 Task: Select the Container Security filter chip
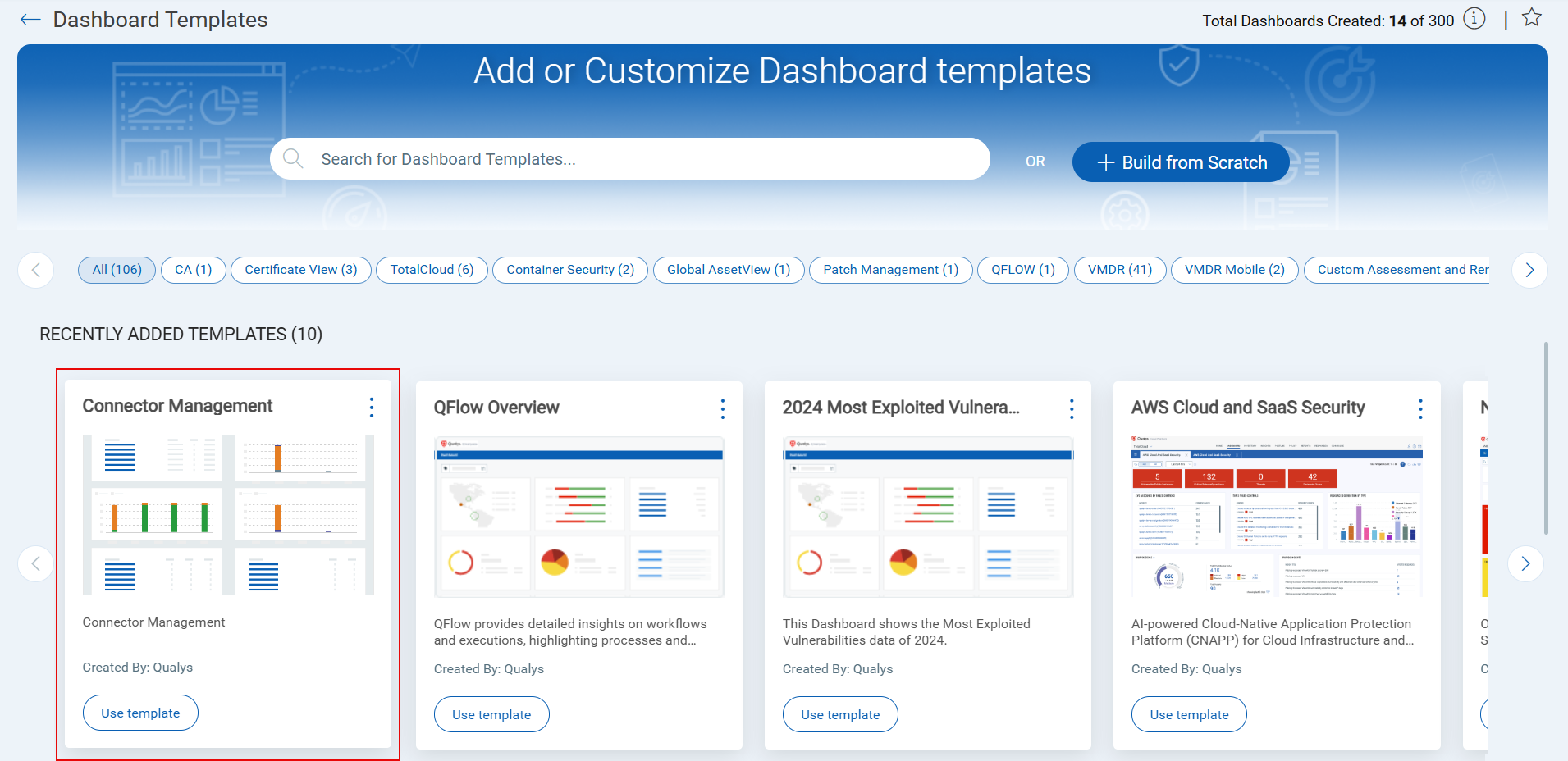point(569,270)
